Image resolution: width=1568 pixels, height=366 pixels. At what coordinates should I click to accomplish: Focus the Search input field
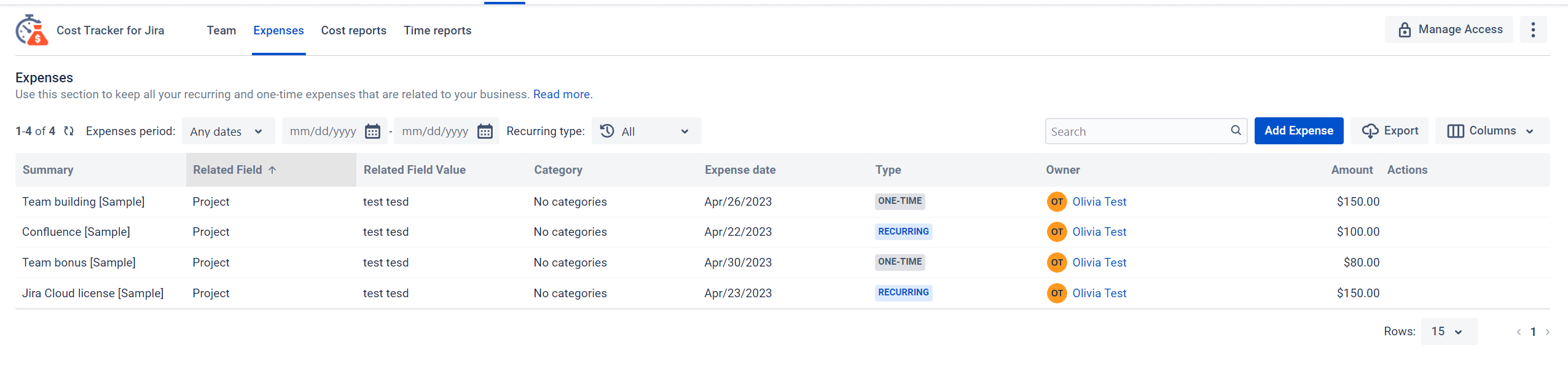coord(1146,131)
